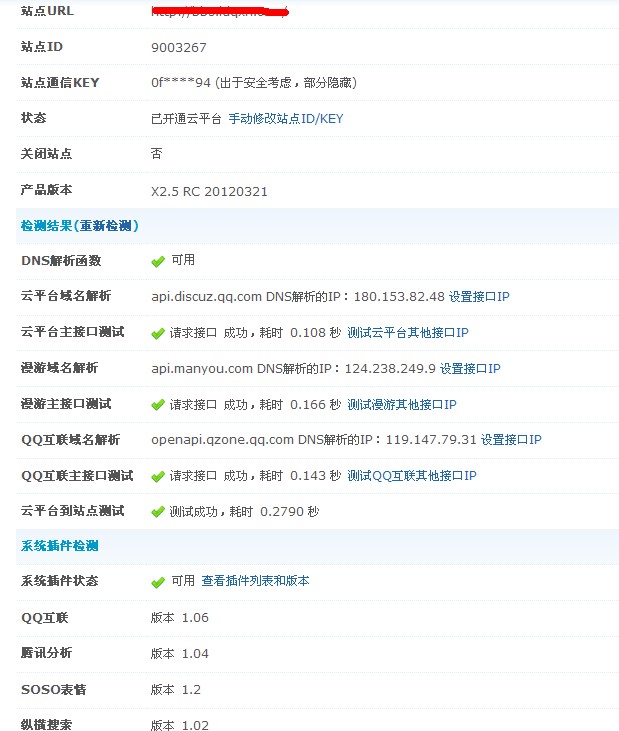The height and width of the screenshot is (731, 619).
Task: Click 0.108 秒 timing in 云平台主接口测试
Action: 316,332
